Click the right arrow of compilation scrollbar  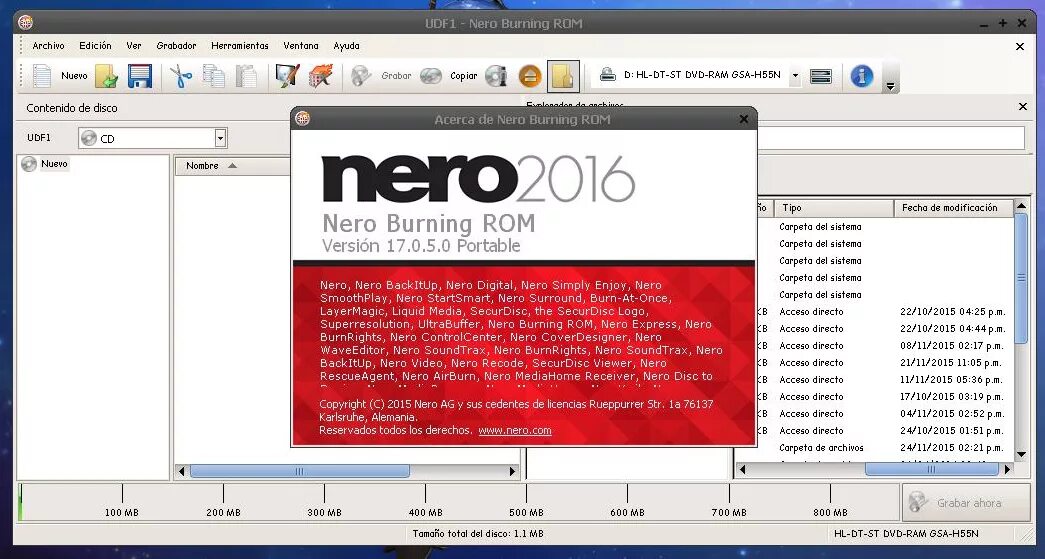point(512,471)
